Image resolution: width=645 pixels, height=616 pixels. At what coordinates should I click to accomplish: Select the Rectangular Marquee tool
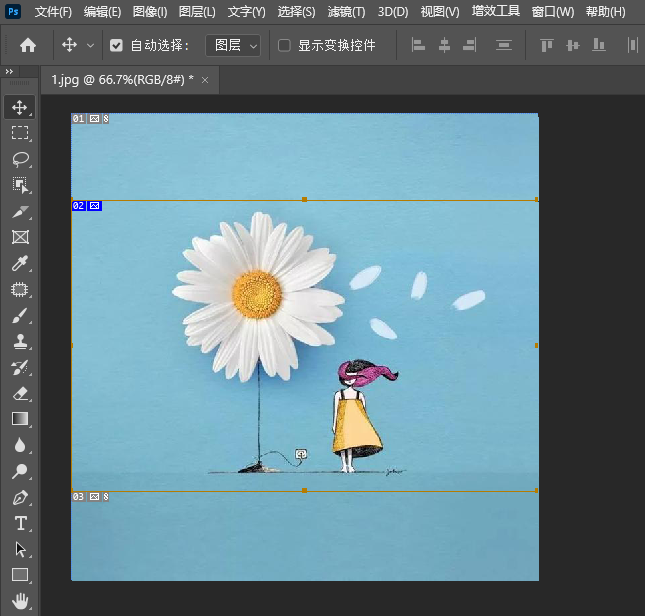pos(20,133)
